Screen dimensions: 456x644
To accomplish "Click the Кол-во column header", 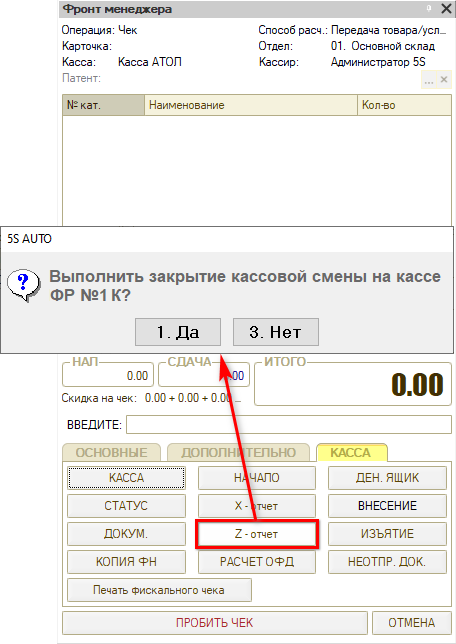I will pos(404,105).
